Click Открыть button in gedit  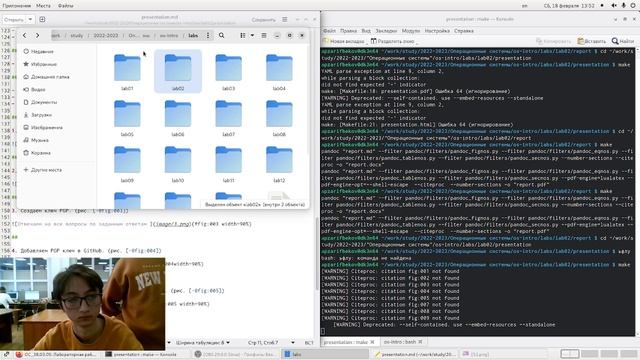(x=14, y=19)
